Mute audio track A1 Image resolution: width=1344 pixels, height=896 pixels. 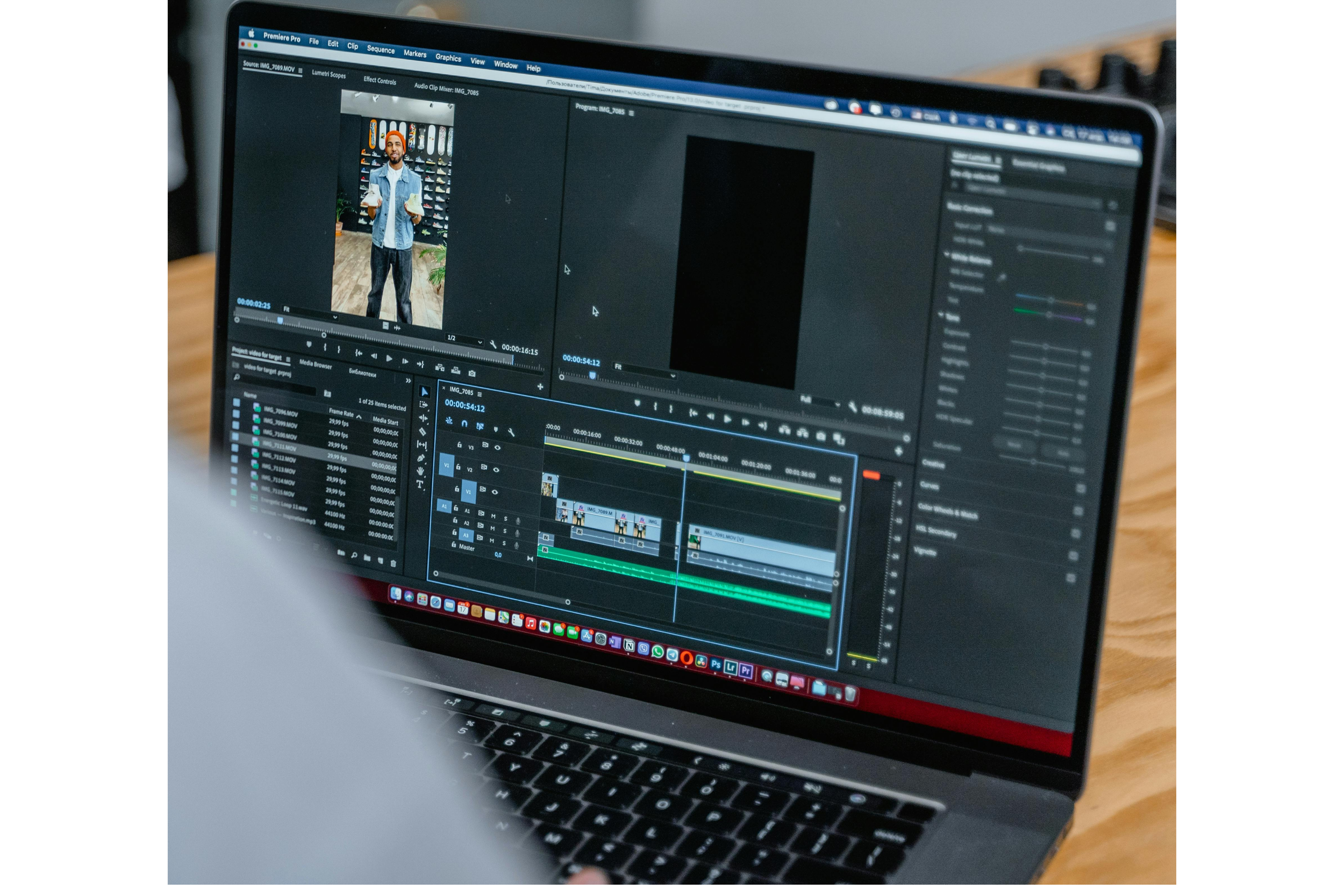(x=493, y=516)
